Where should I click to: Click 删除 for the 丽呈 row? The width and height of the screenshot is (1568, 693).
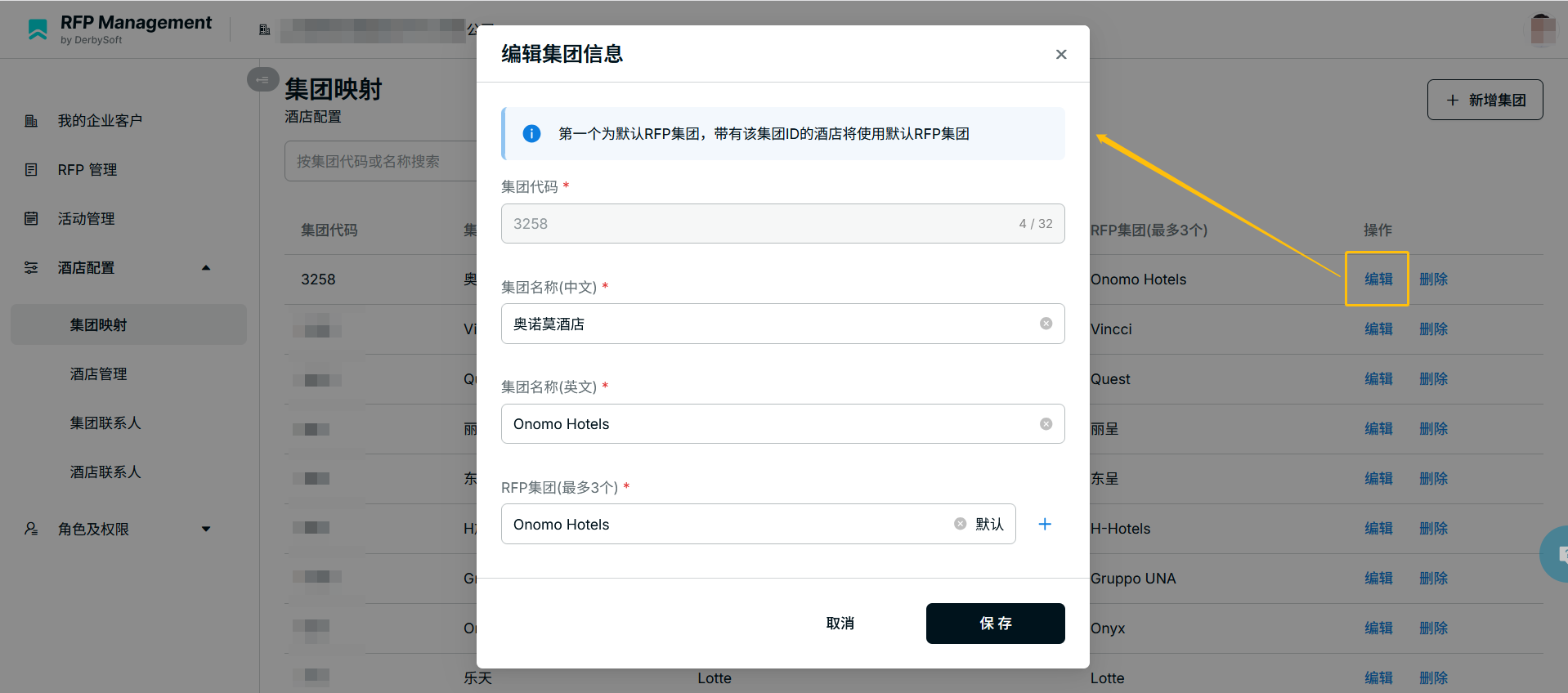pyautogui.click(x=1433, y=429)
